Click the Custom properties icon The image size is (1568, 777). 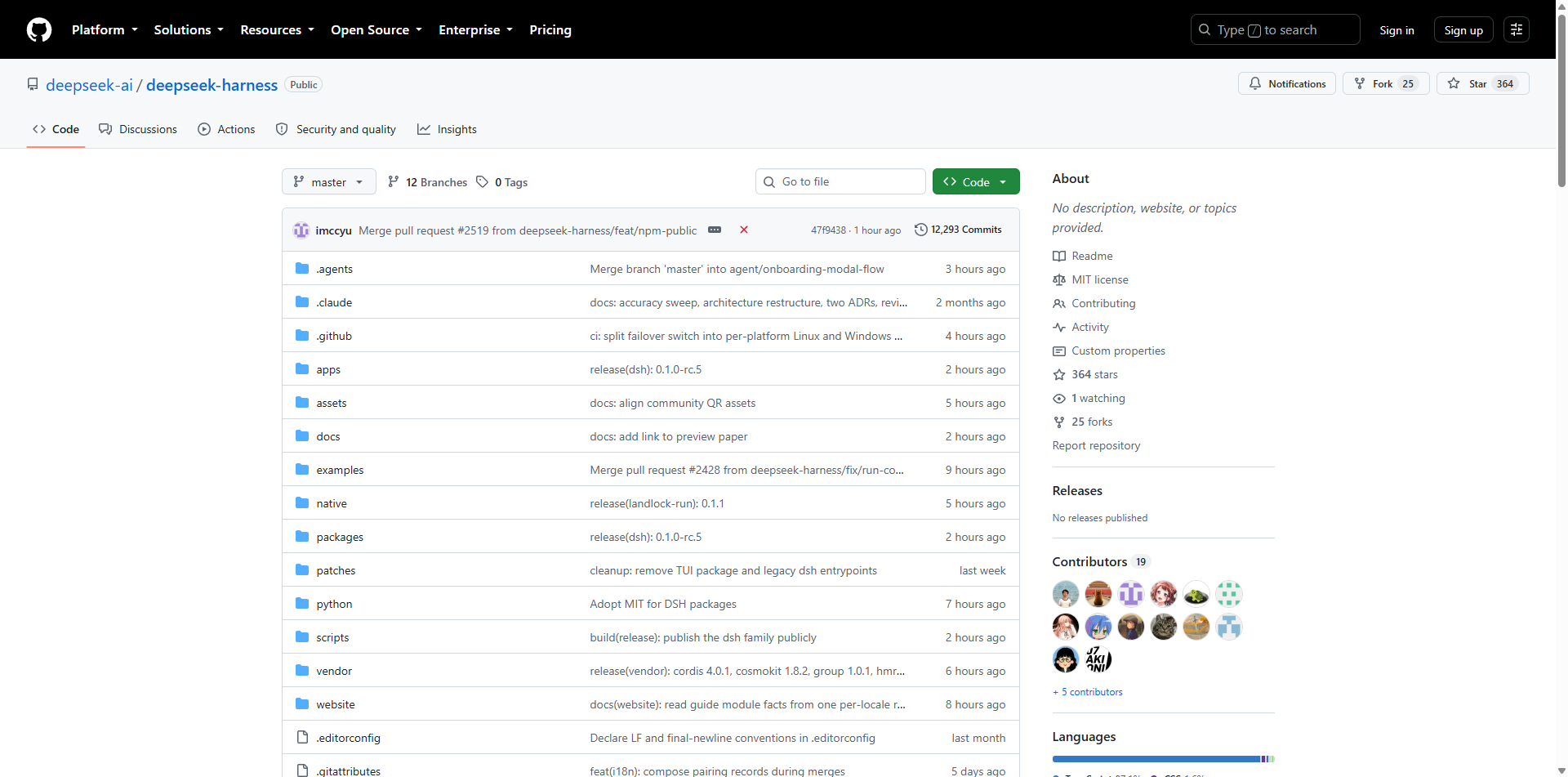coord(1059,351)
